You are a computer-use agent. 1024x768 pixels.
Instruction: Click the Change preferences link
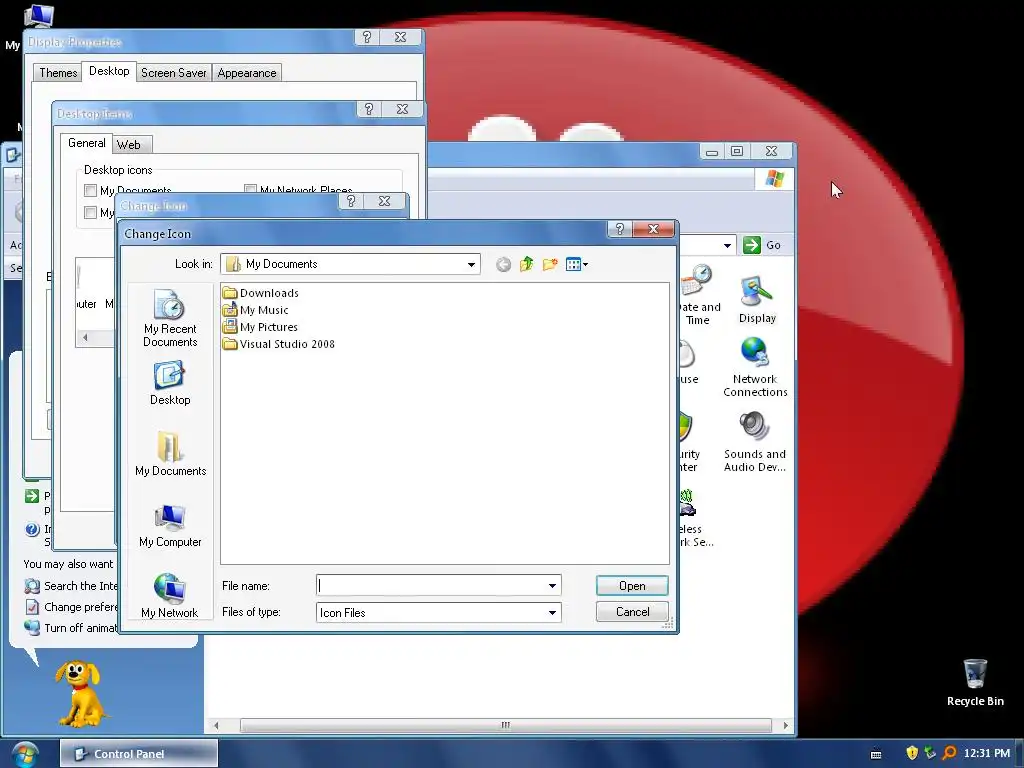(x=72, y=607)
